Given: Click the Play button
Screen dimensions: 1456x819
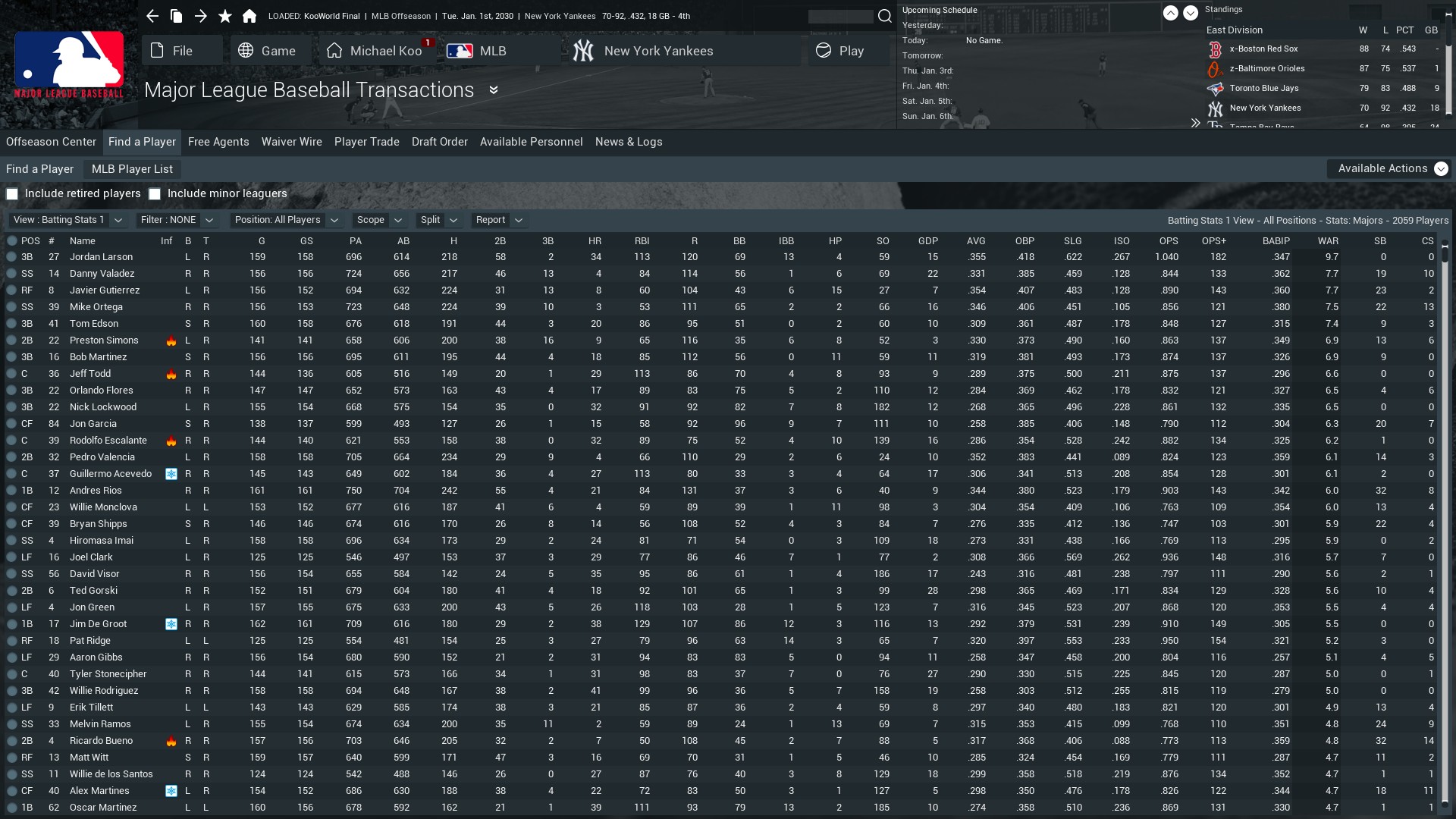Looking at the screenshot, I should (x=840, y=51).
